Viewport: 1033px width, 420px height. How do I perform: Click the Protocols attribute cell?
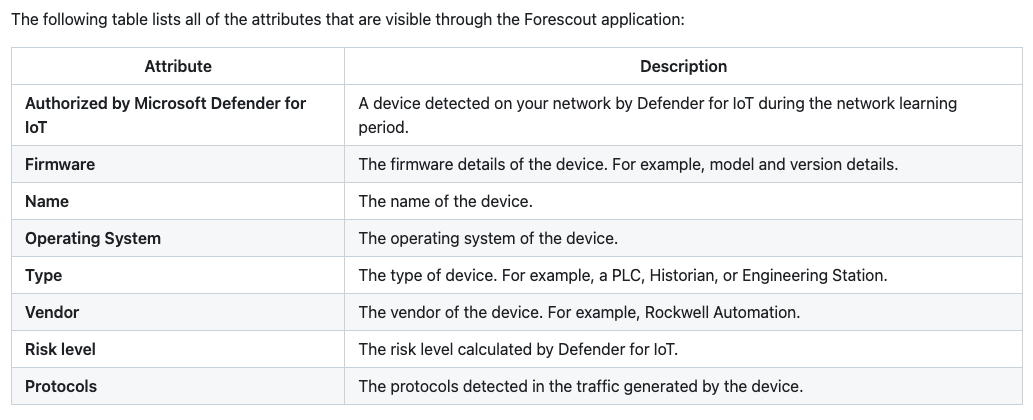[61, 386]
